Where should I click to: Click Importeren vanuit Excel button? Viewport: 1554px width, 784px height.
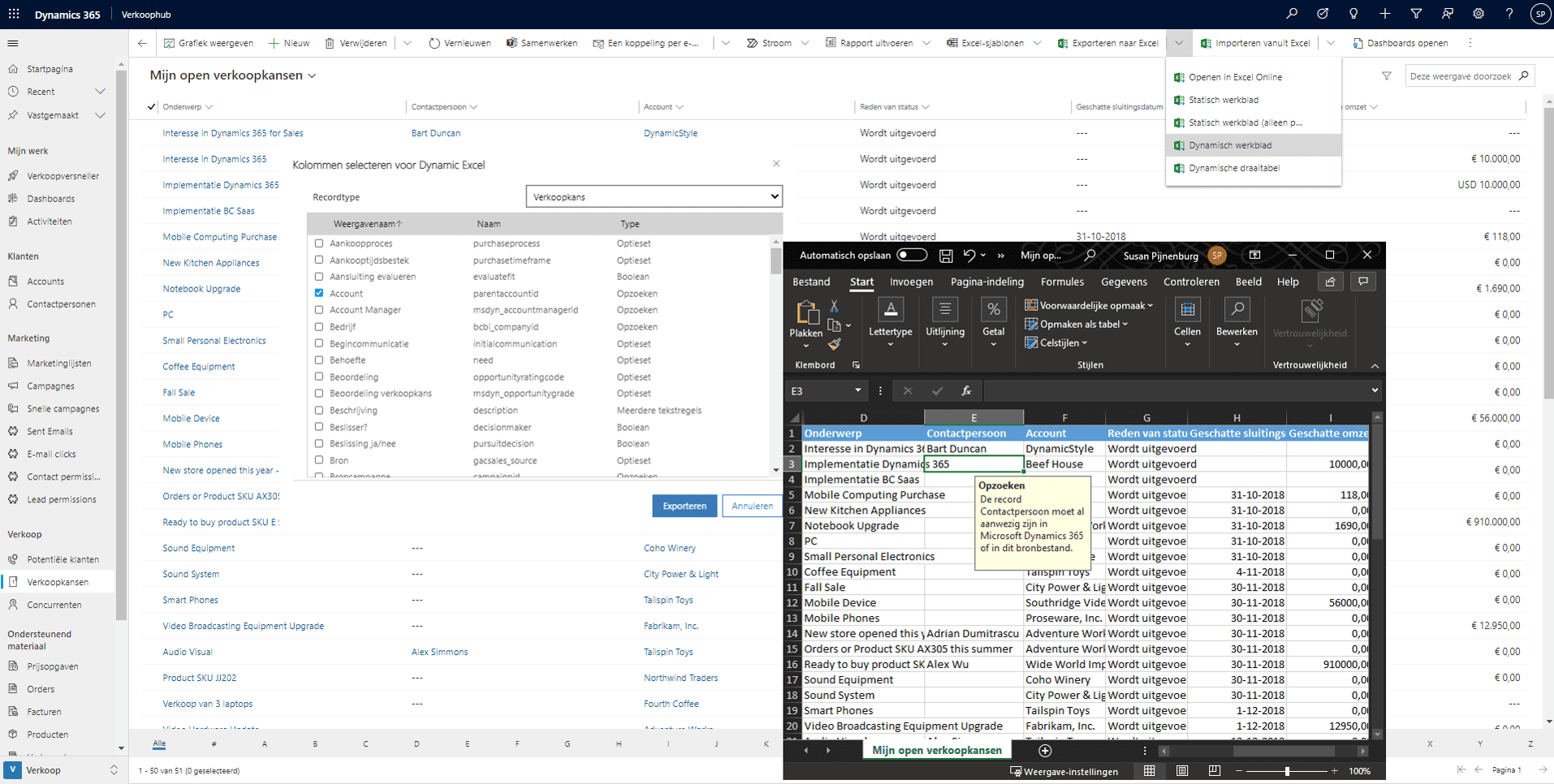pos(1255,43)
